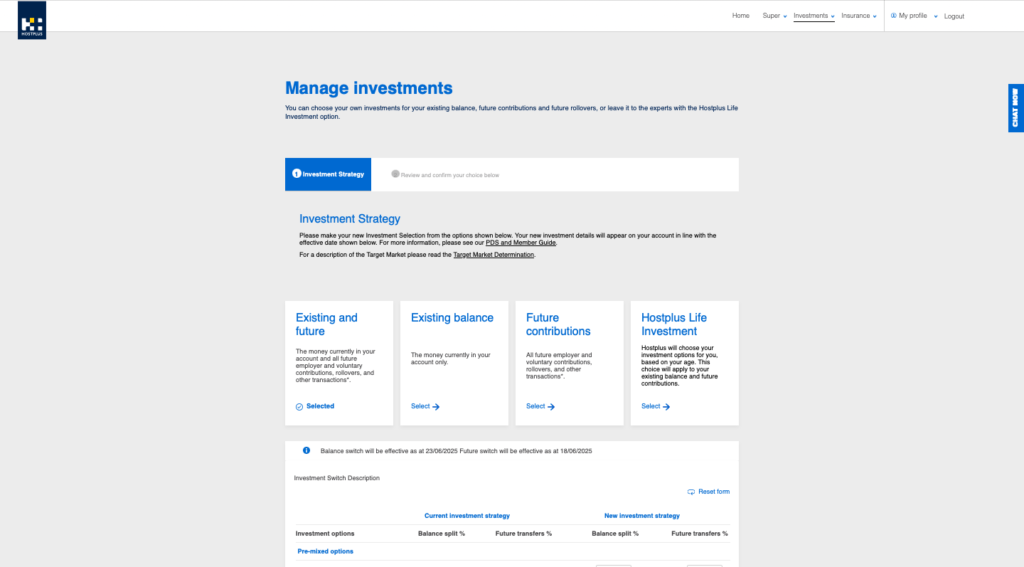
Task: Click the Investment Strategy step number icon
Action: [296, 174]
